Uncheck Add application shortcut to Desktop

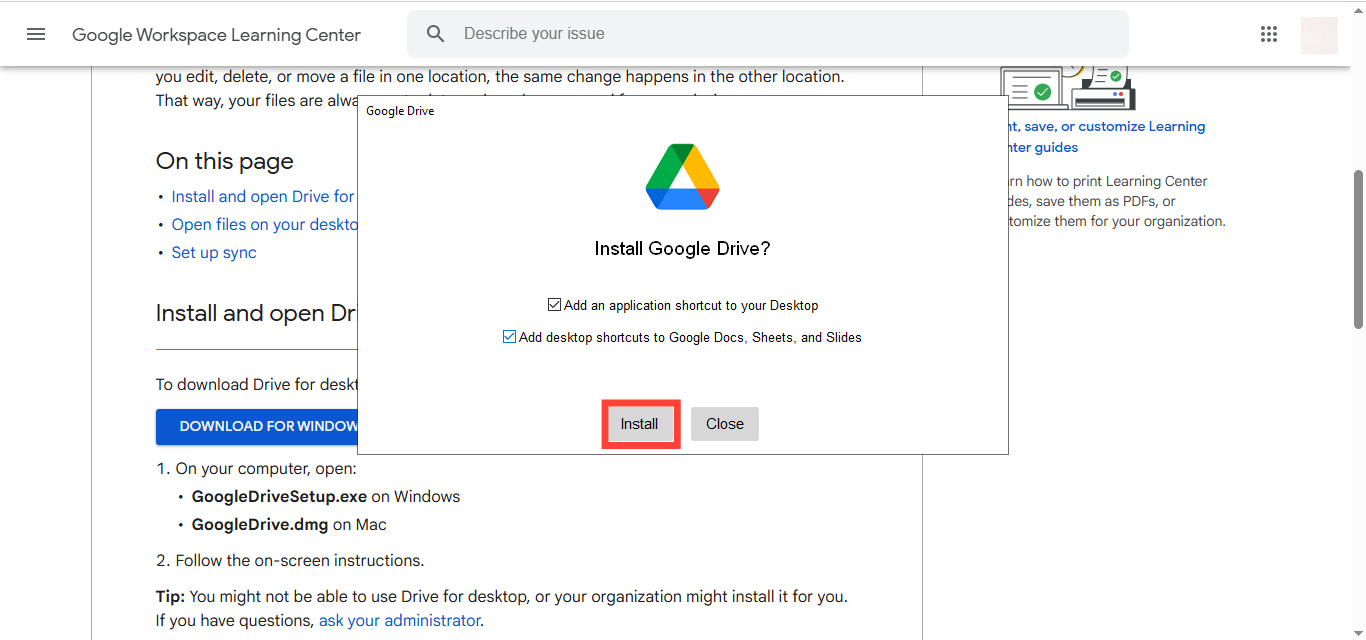tap(554, 305)
